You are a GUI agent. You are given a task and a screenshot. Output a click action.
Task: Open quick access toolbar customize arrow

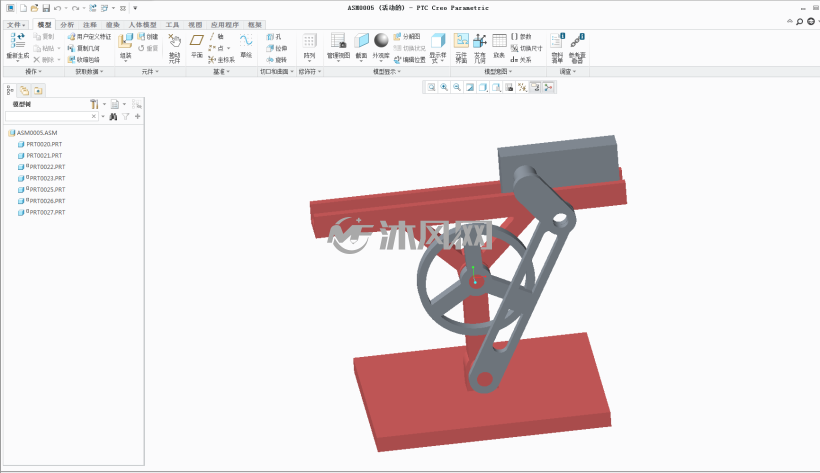(135, 8)
